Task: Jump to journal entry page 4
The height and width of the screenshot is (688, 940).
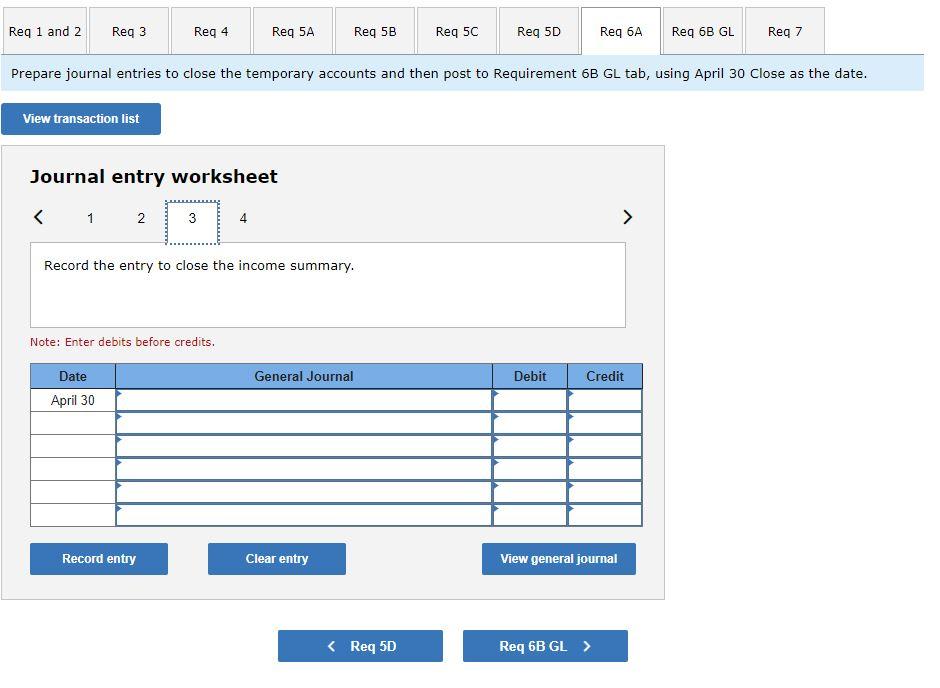Action: [243, 218]
